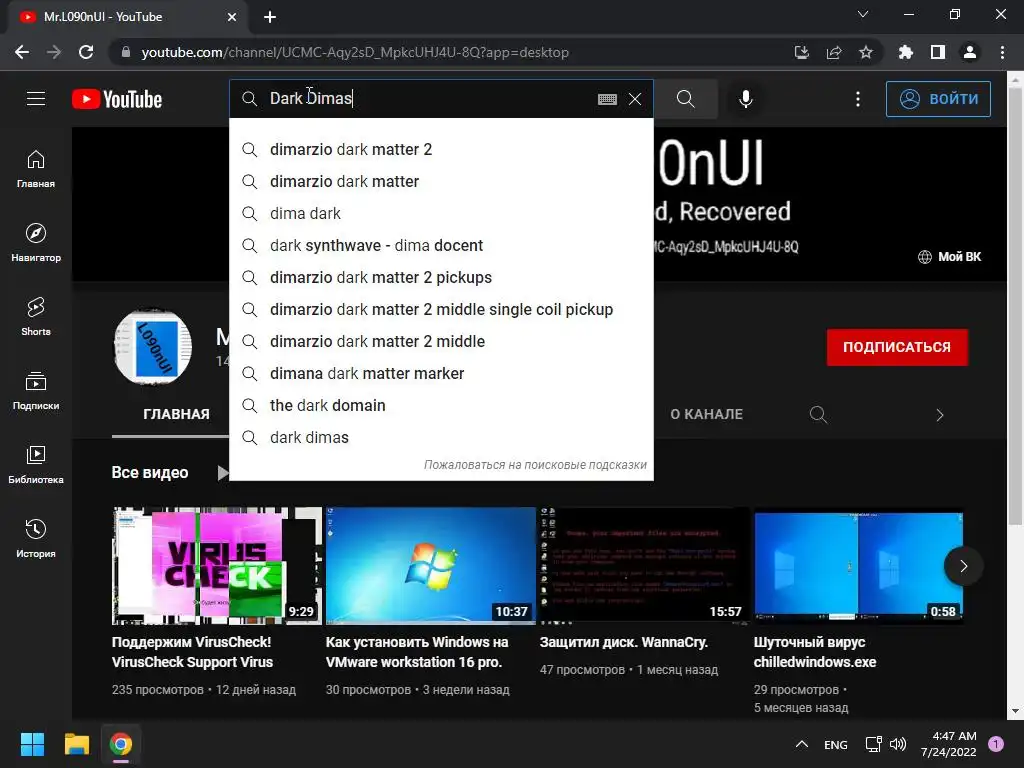Clear the search text with the X icon
Viewport: 1024px width, 768px height.
(635, 99)
